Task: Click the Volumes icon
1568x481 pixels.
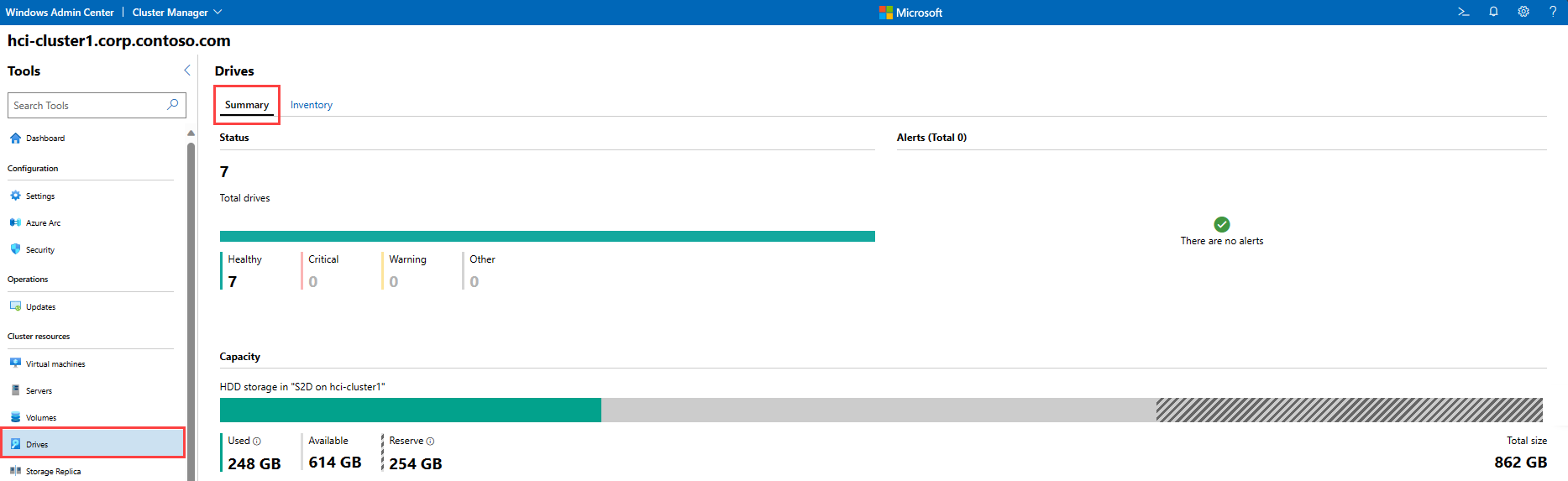Action: pos(15,417)
